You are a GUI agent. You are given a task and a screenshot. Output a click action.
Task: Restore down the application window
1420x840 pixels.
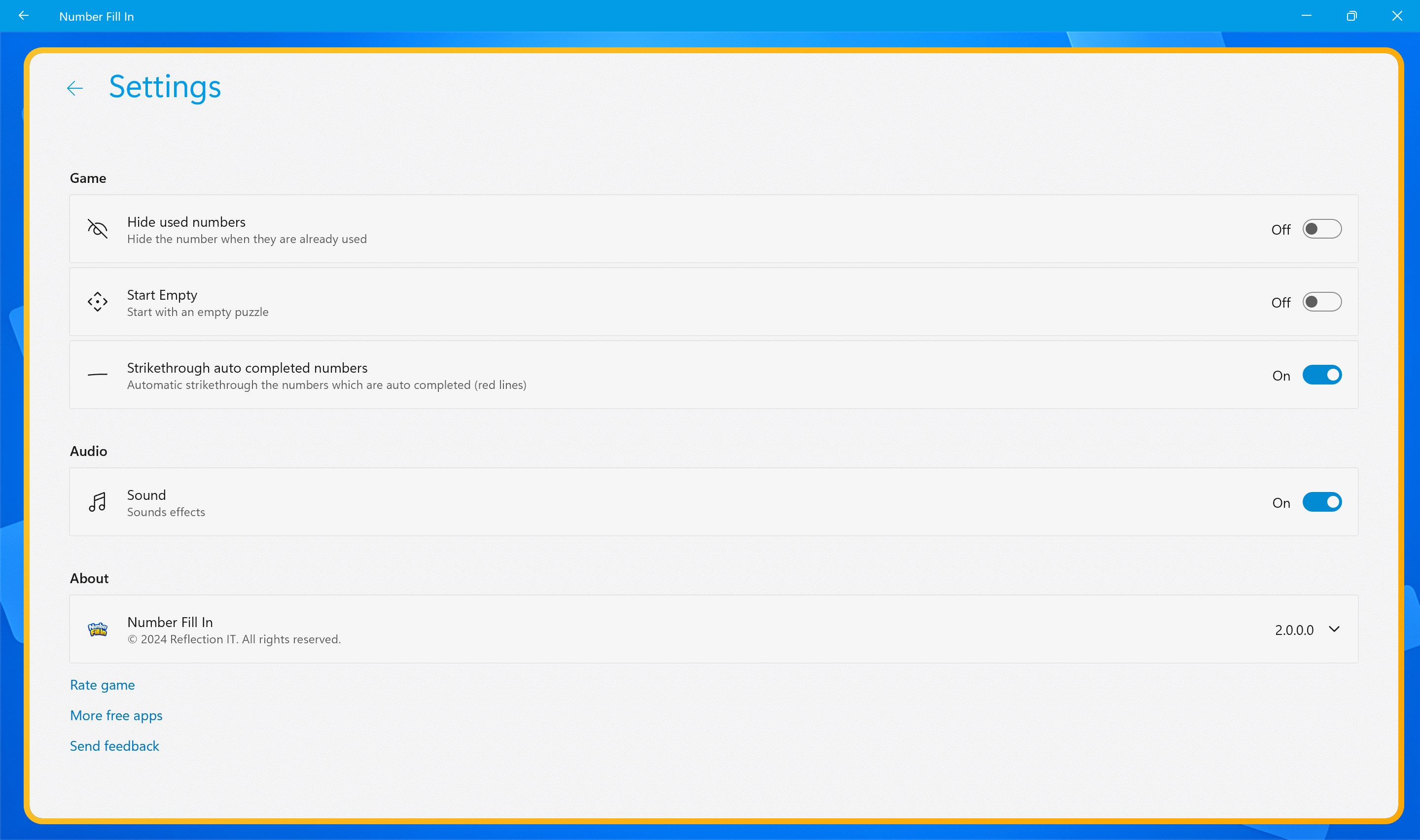[x=1351, y=16]
